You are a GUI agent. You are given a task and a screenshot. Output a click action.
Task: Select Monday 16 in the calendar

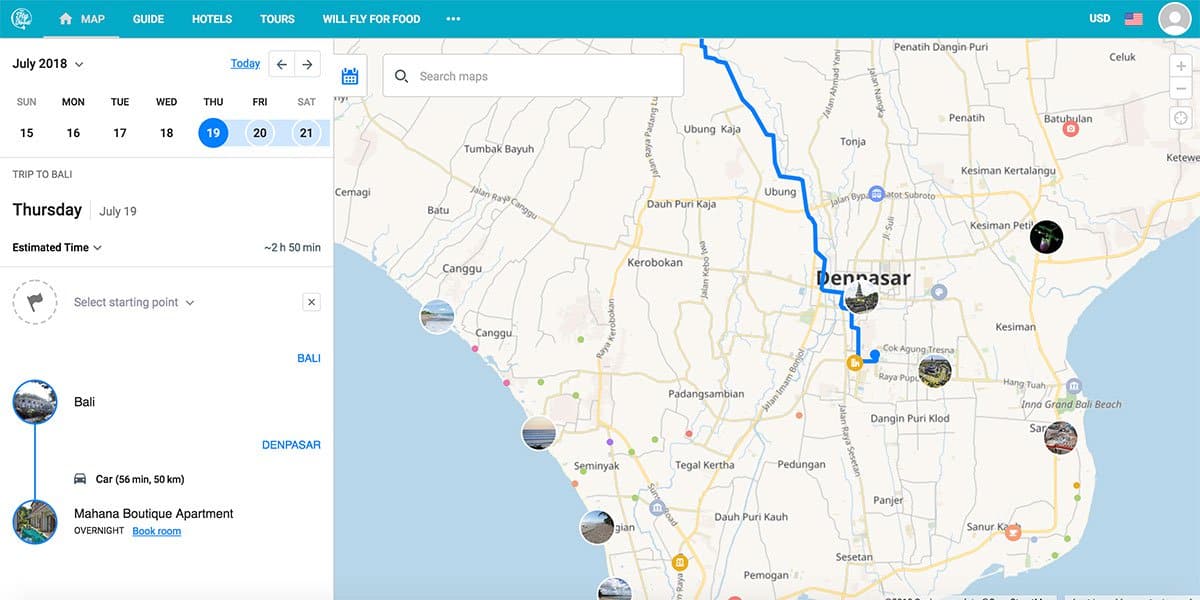tap(73, 133)
